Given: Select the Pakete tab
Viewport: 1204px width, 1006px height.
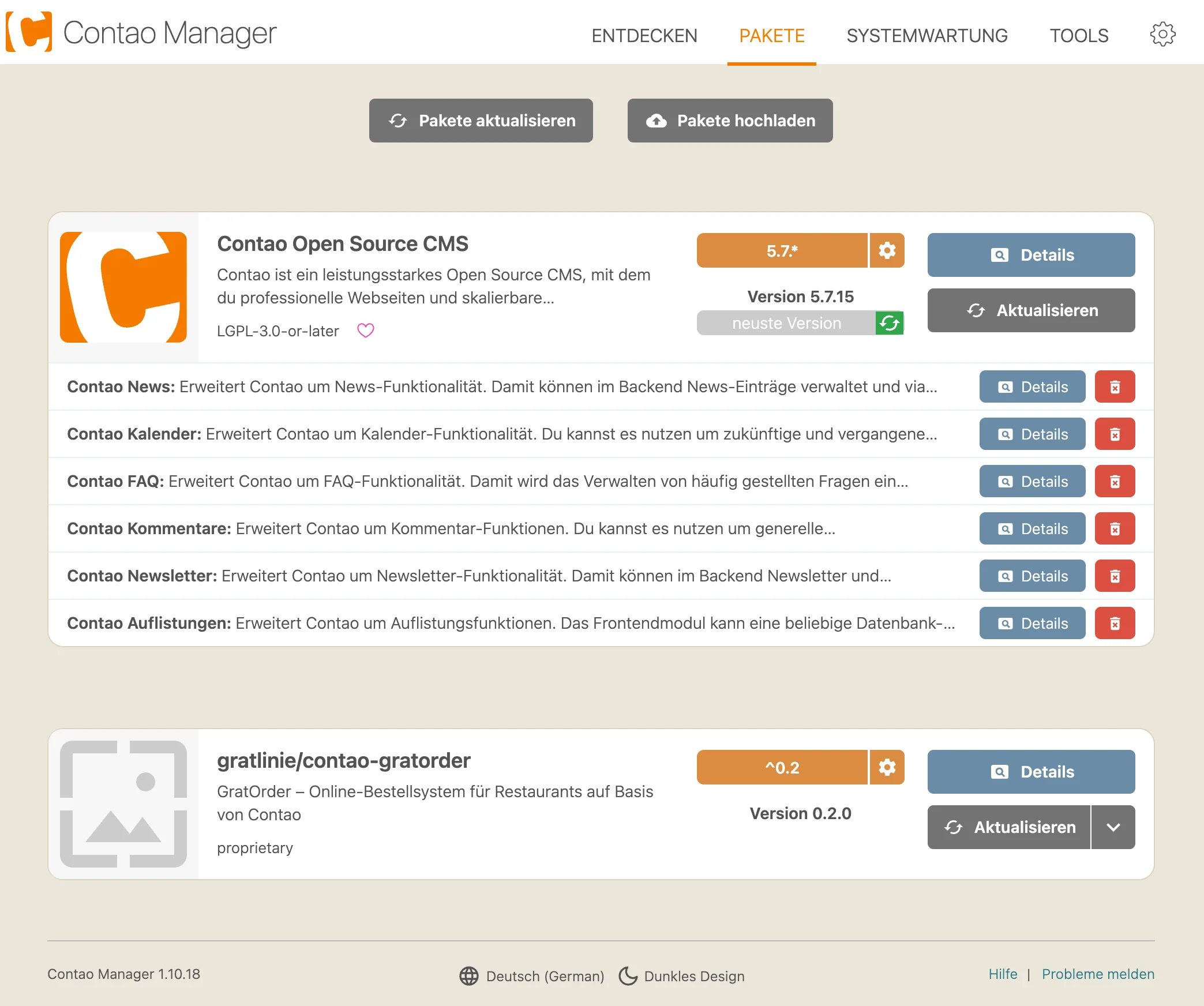Looking at the screenshot, I should pyautogui.click(x=772, y=36).
